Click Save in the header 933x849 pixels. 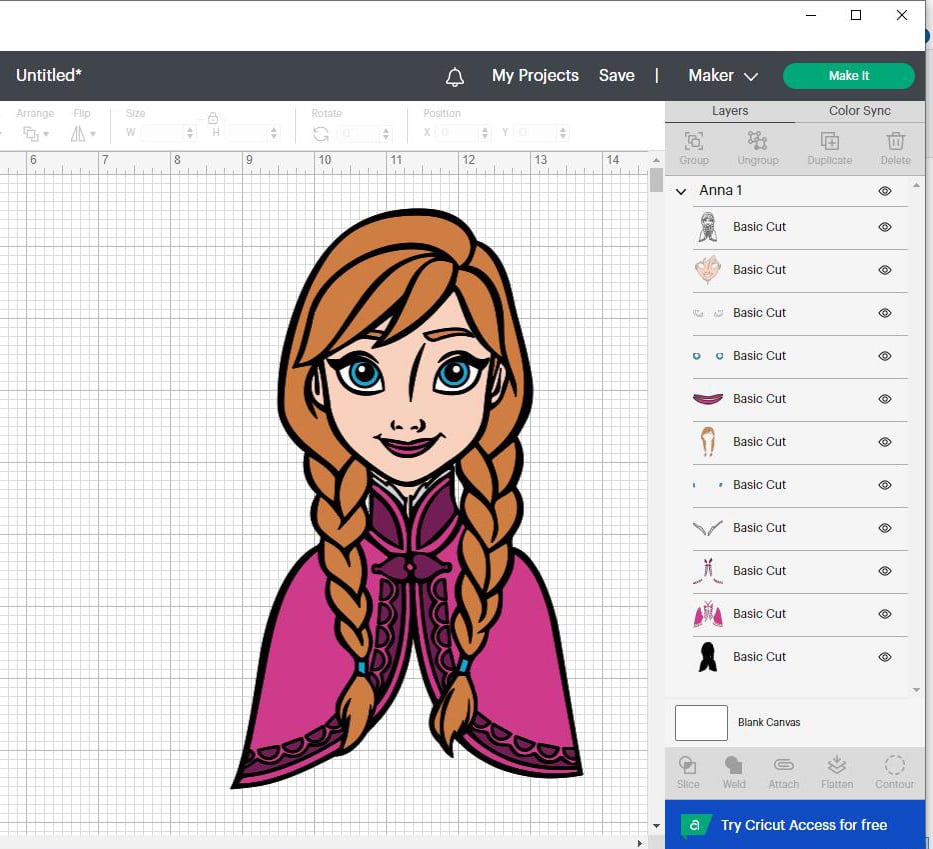tap(616, 76)
